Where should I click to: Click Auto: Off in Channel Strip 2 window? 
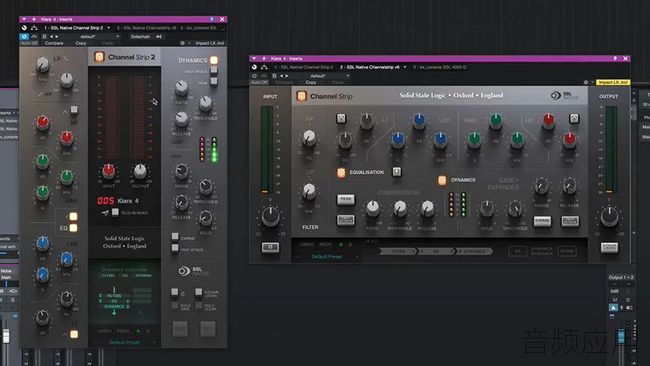(x=29, y=43)
